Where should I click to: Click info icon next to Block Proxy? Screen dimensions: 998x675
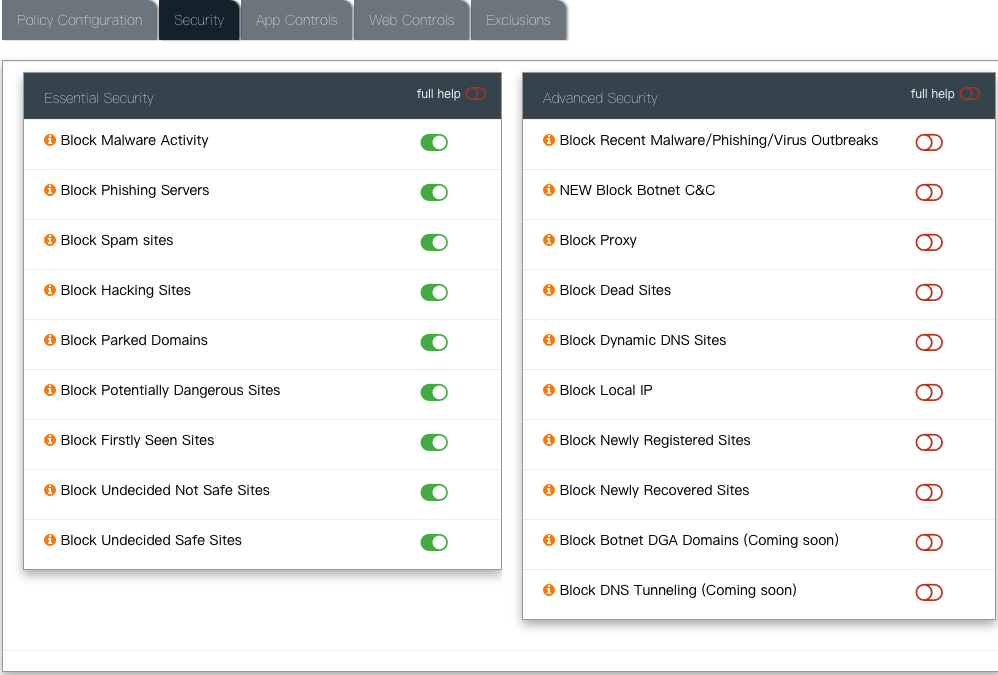[549, 240]
